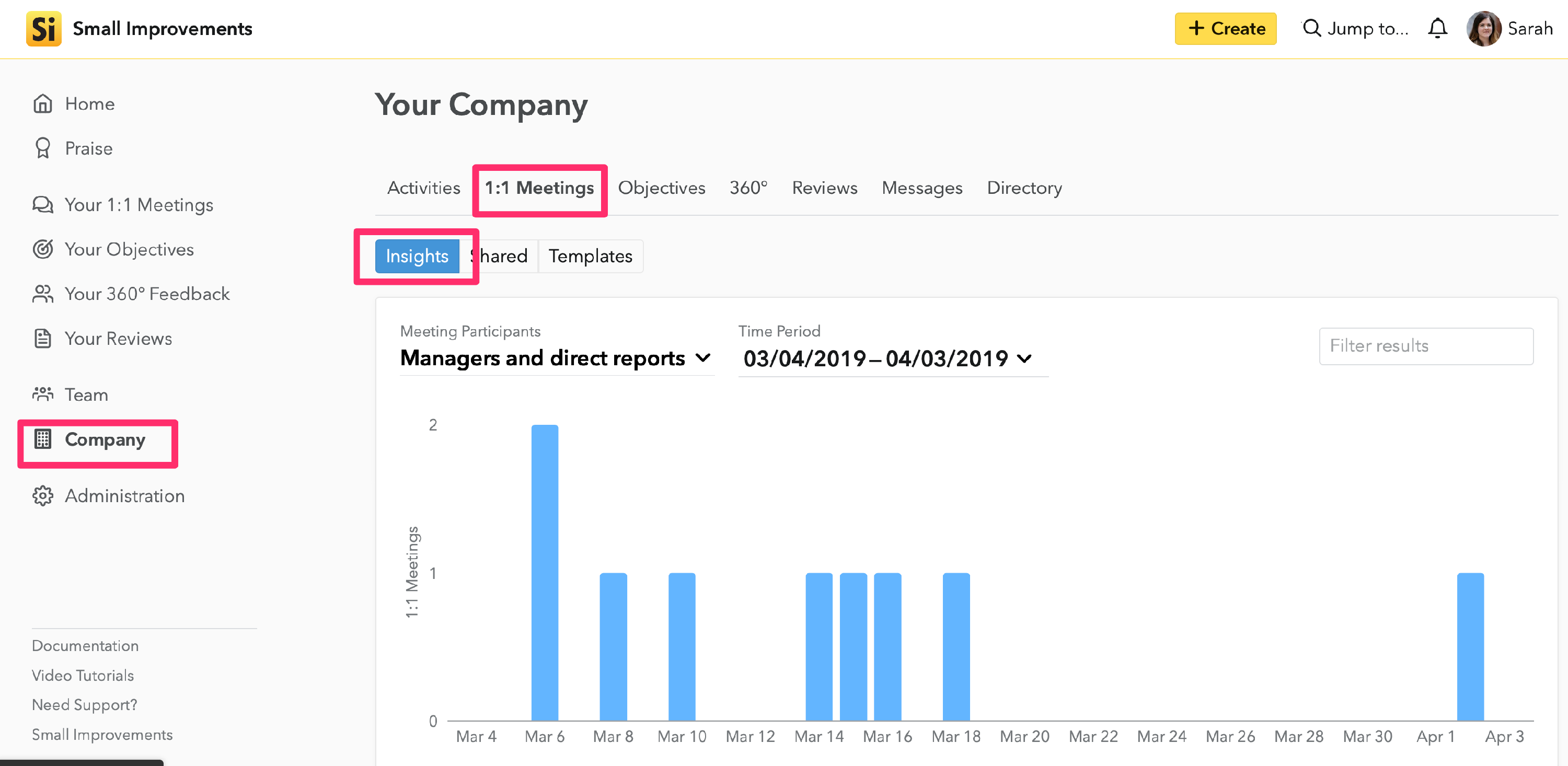Click the Home house icon

click(x=43, y=104)
